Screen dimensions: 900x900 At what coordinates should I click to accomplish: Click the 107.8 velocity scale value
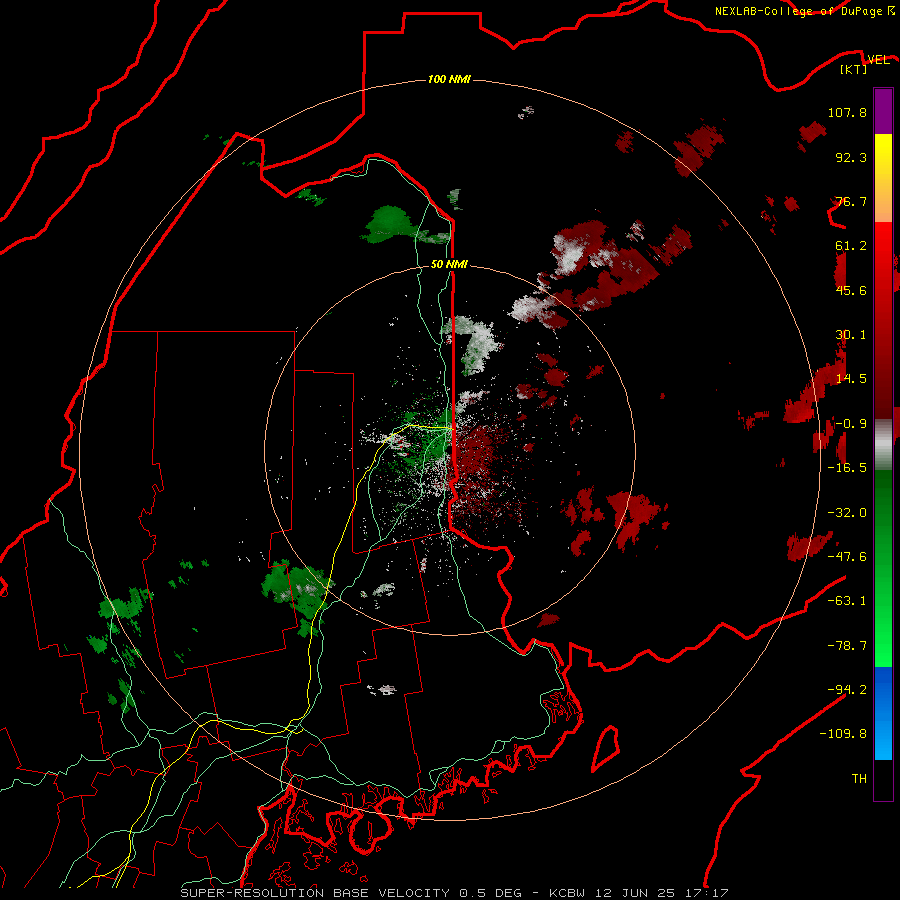[847, 112]
